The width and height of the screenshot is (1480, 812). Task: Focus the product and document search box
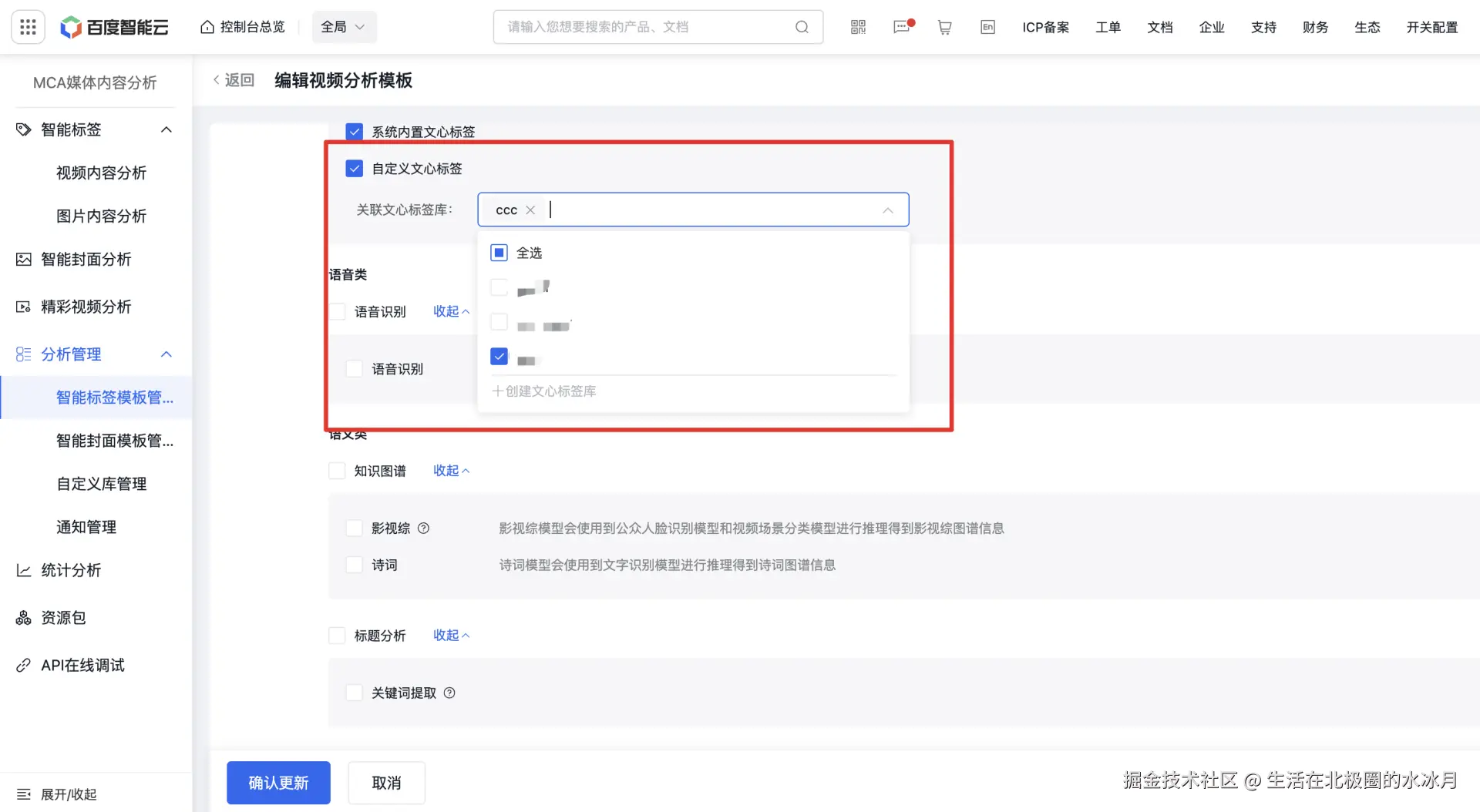[x=658, y=27]
